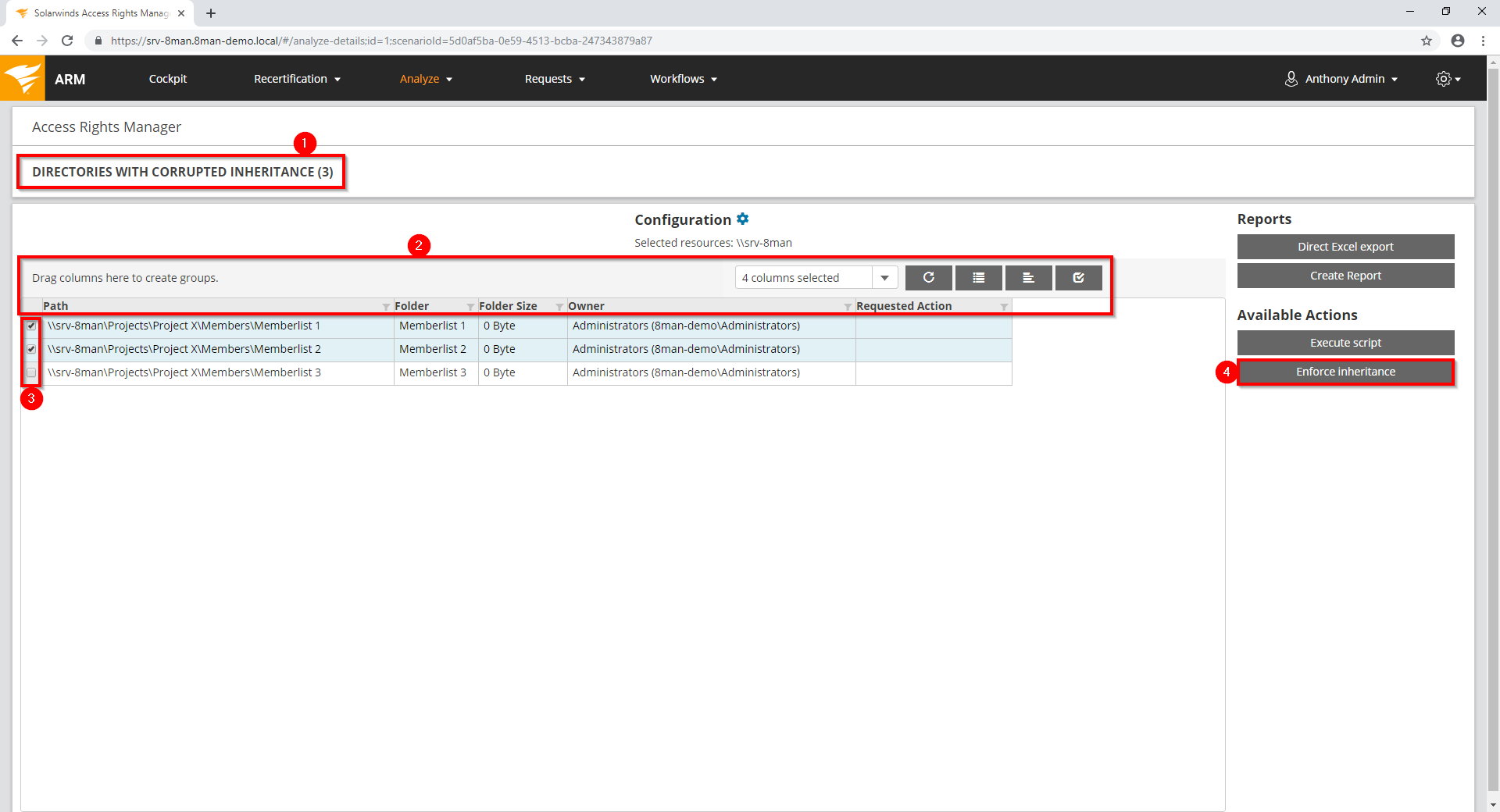
Task: Expand the settings gear dropdown in navbar
Action: point(1448,79)
